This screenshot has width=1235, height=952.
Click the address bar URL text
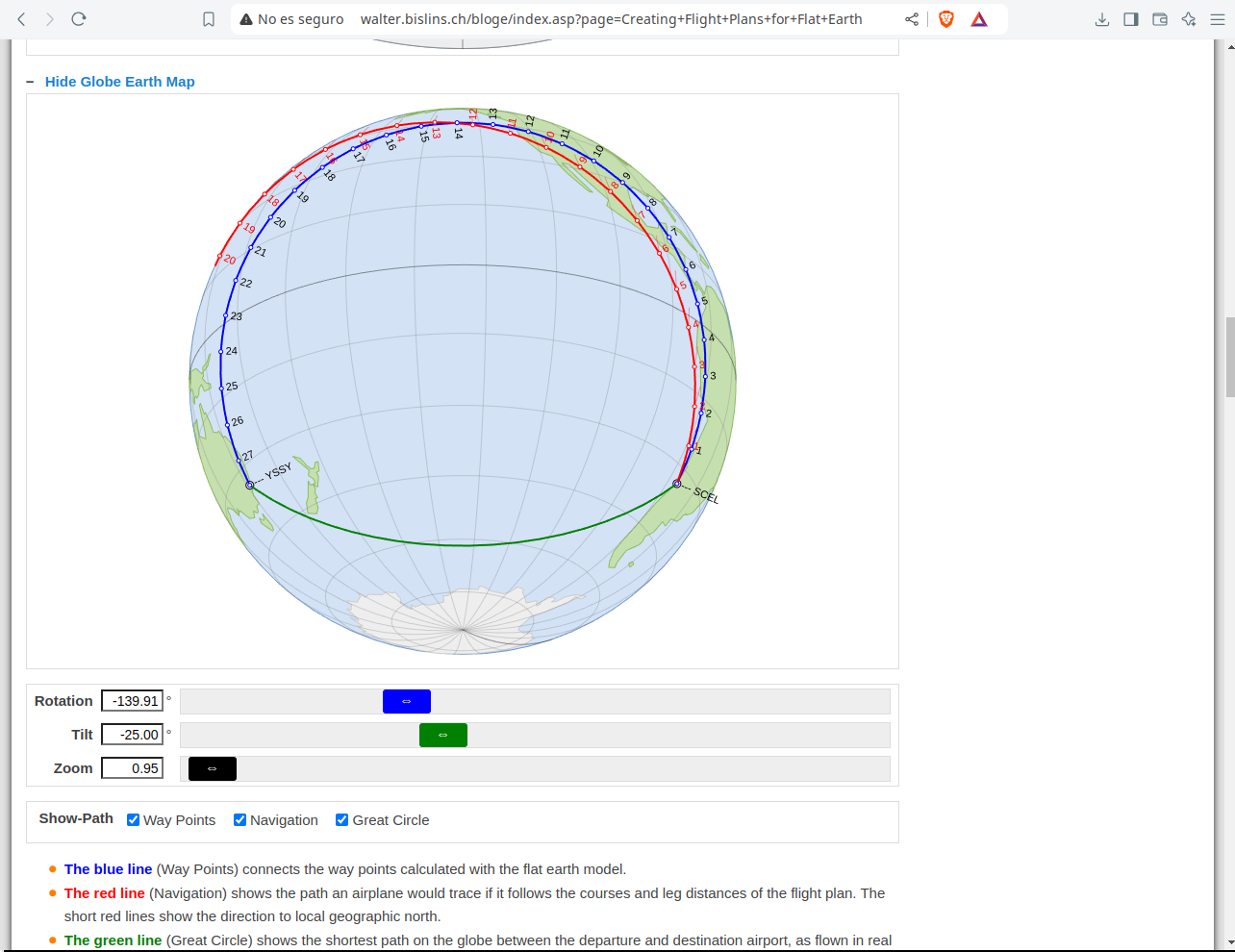(611, 19)
